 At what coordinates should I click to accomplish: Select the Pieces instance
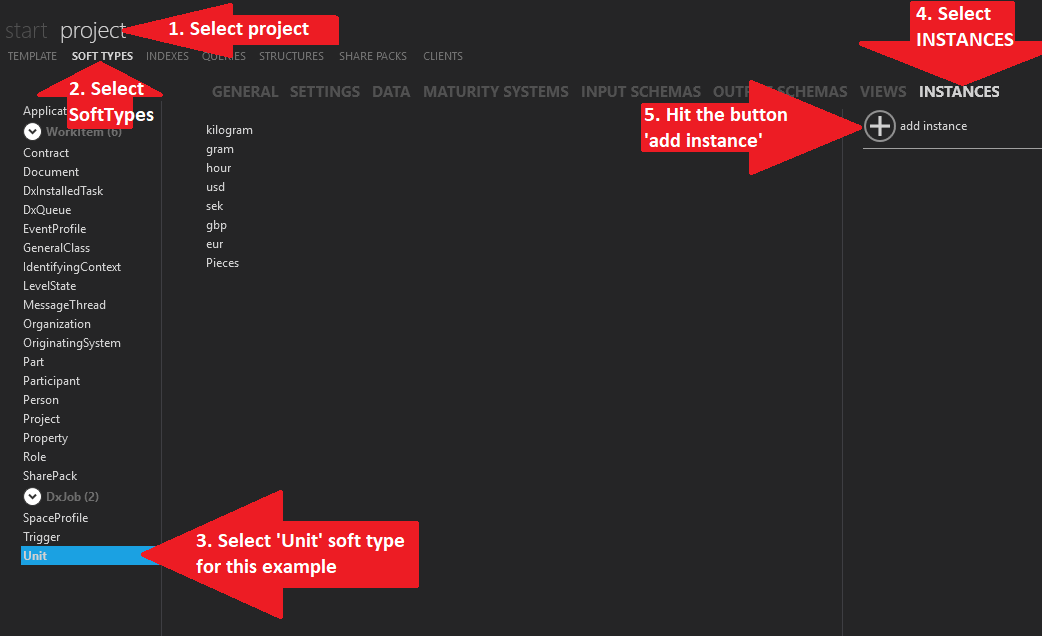click(222, 263)
